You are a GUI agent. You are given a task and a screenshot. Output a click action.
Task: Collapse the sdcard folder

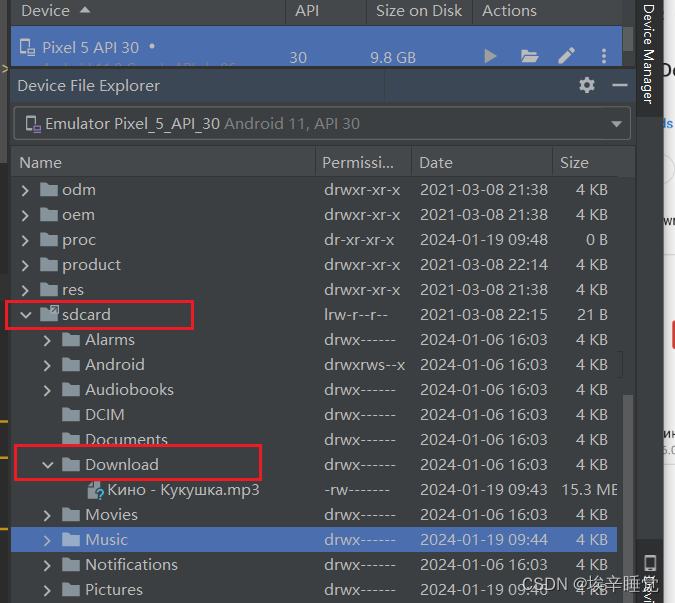tap(26, 315)
